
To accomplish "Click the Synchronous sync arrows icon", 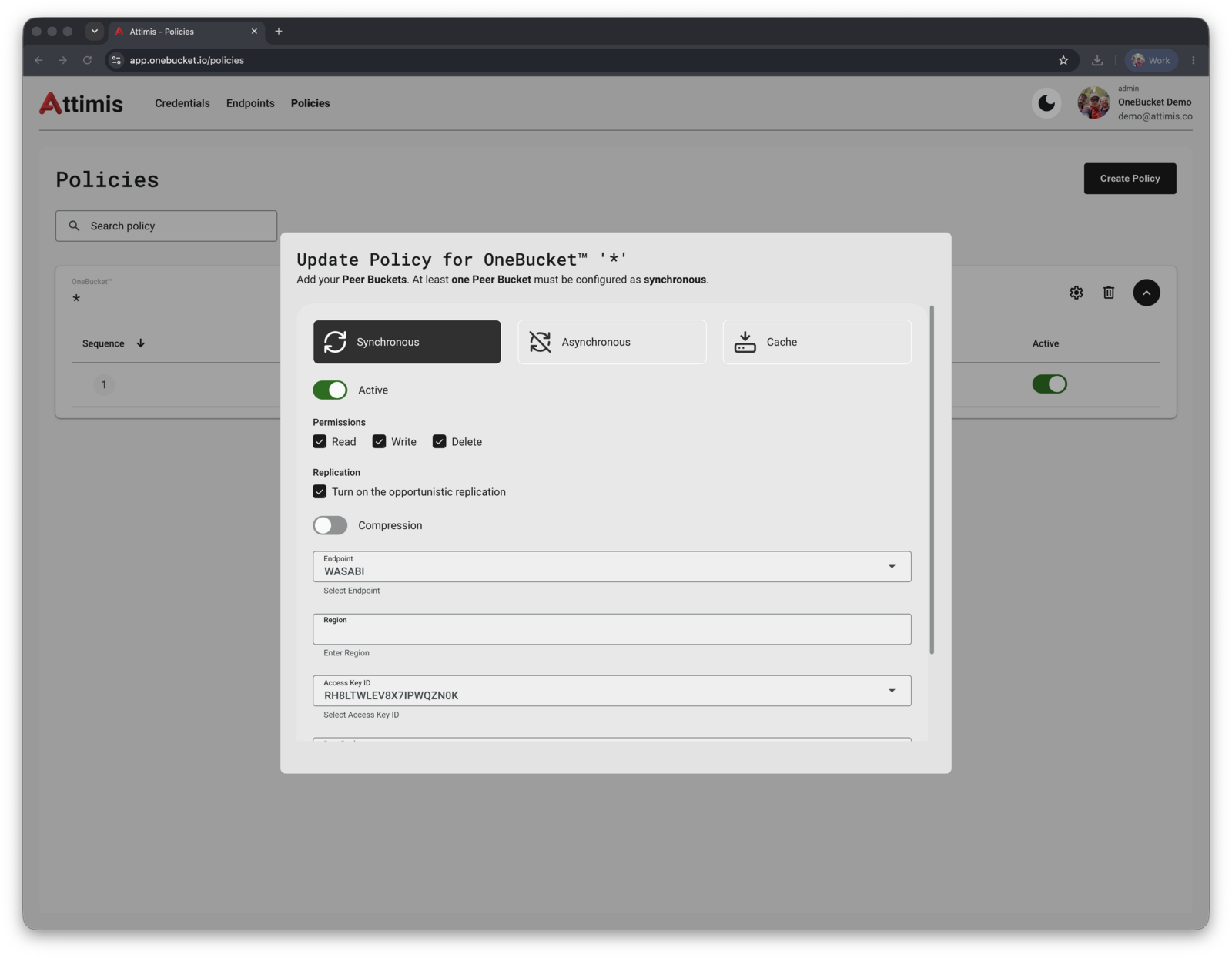I will [x=335, y=342].
